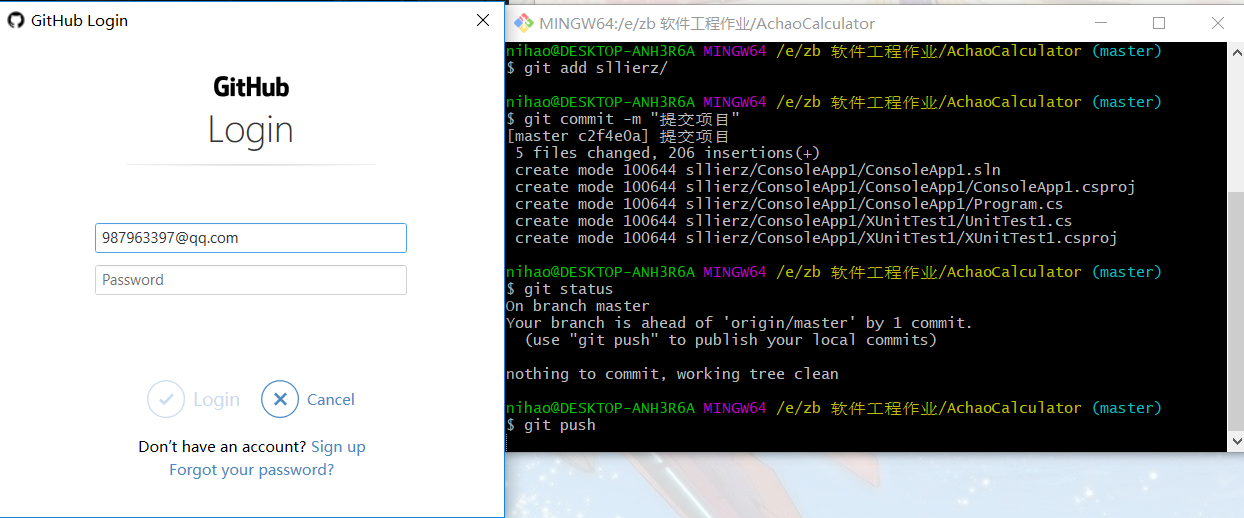Click '[master c2f4e0a]' commit result line

618,136
